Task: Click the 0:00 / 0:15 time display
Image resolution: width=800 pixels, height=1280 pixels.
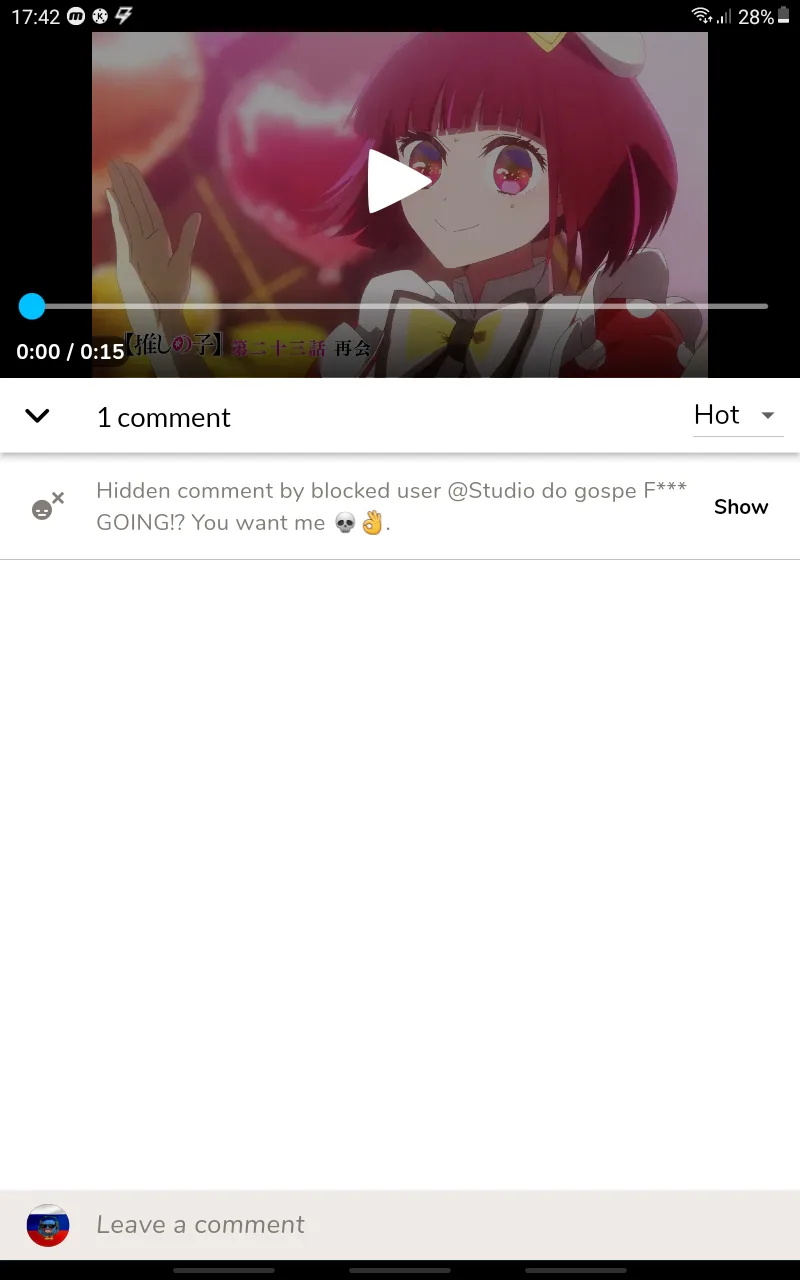Action: 70,351
